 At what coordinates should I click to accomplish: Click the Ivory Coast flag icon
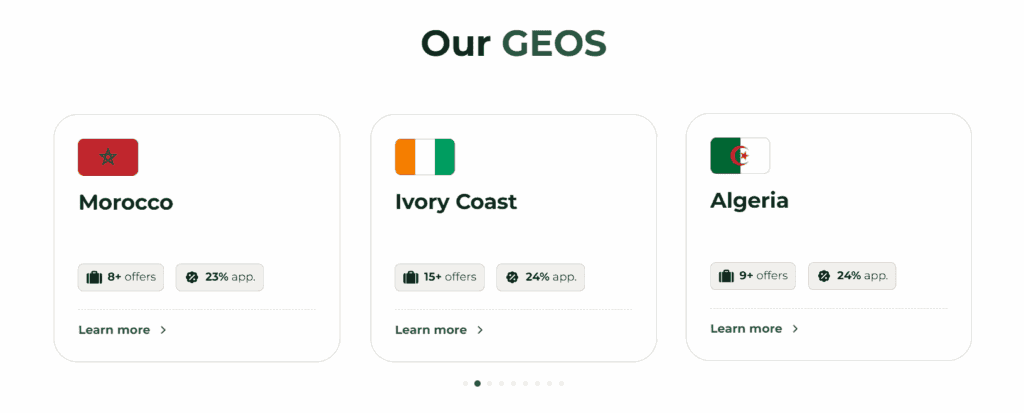click(424, 157)
